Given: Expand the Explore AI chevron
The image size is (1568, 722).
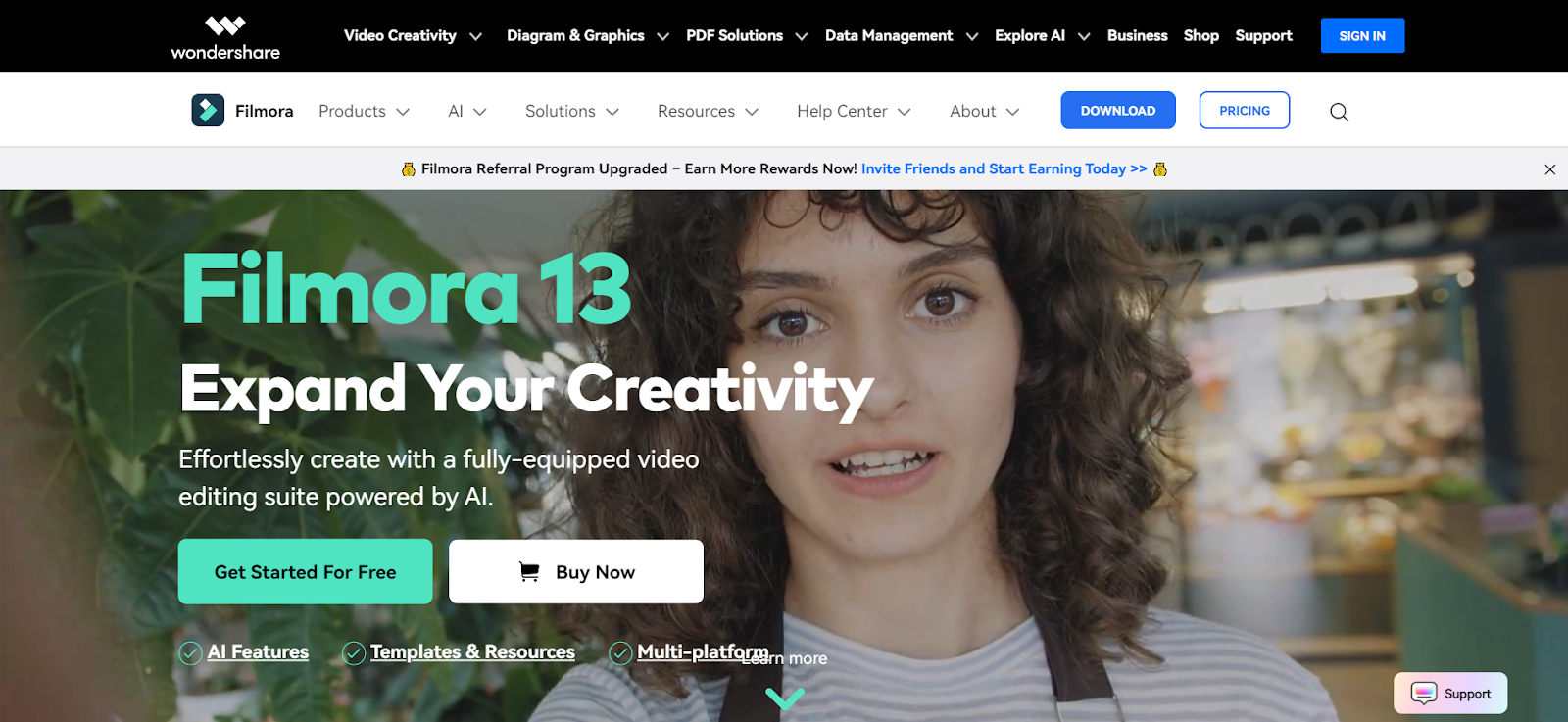Looking at the screenshot, I should (1084, 36).
